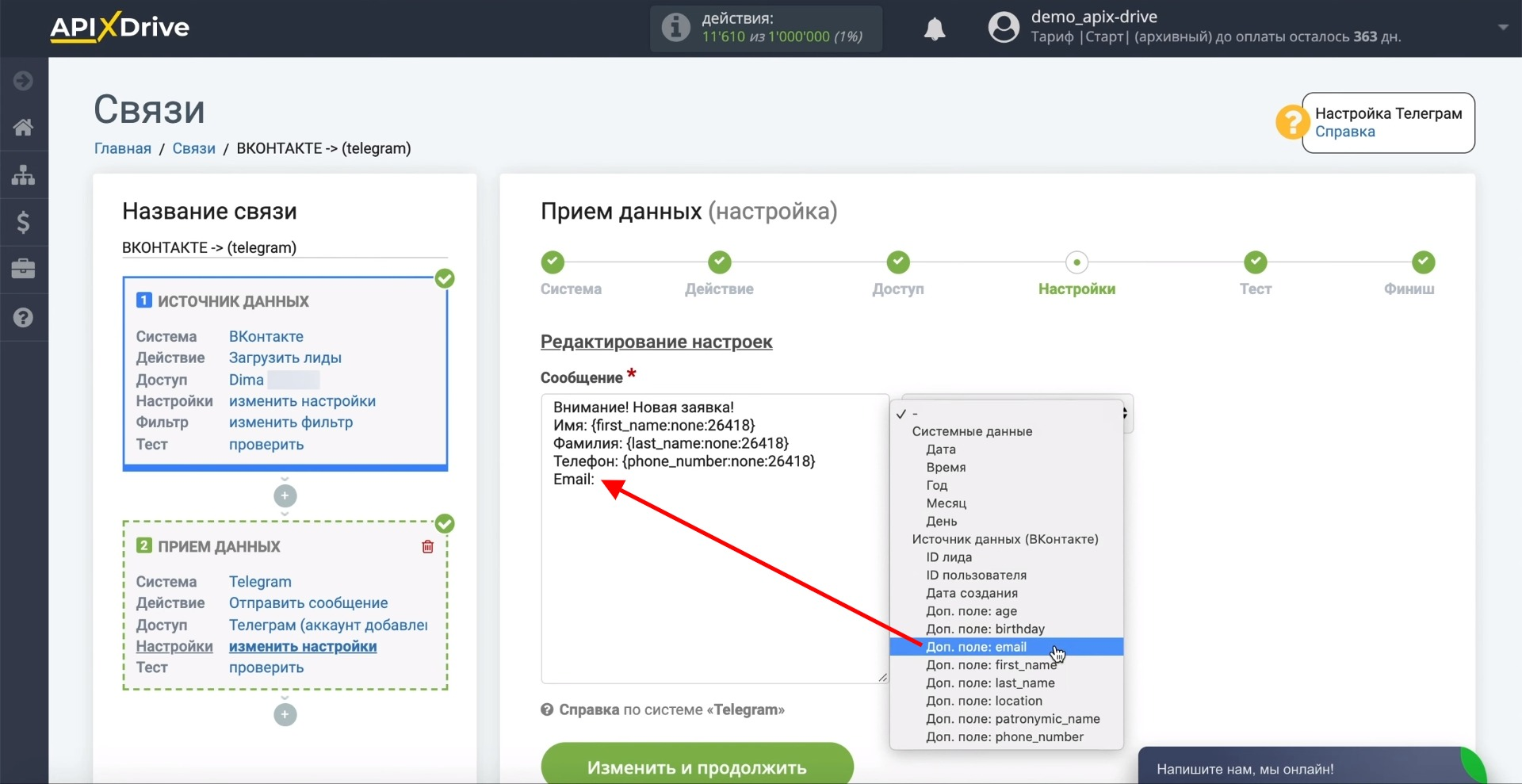Go to Главная breadcrumb
The height and width of the screenshot is (784, 1522).
click(x=122, y=148)
